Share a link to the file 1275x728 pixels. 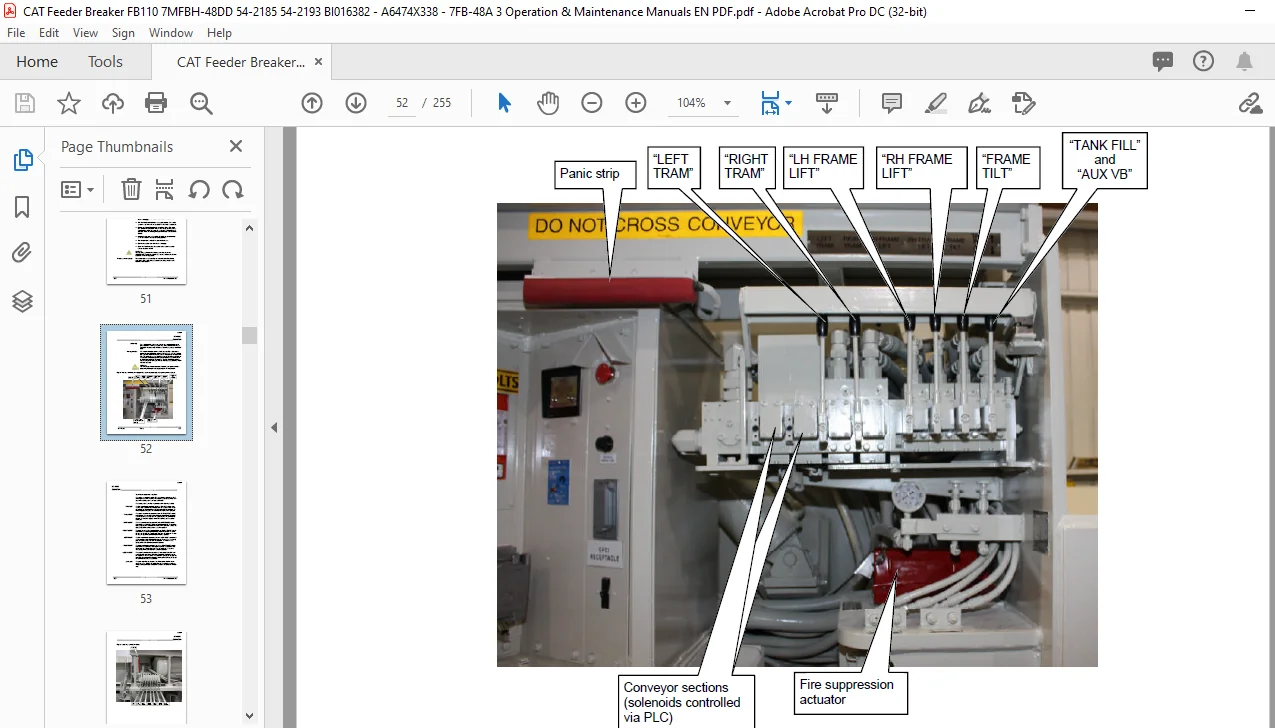[1249, 103]
